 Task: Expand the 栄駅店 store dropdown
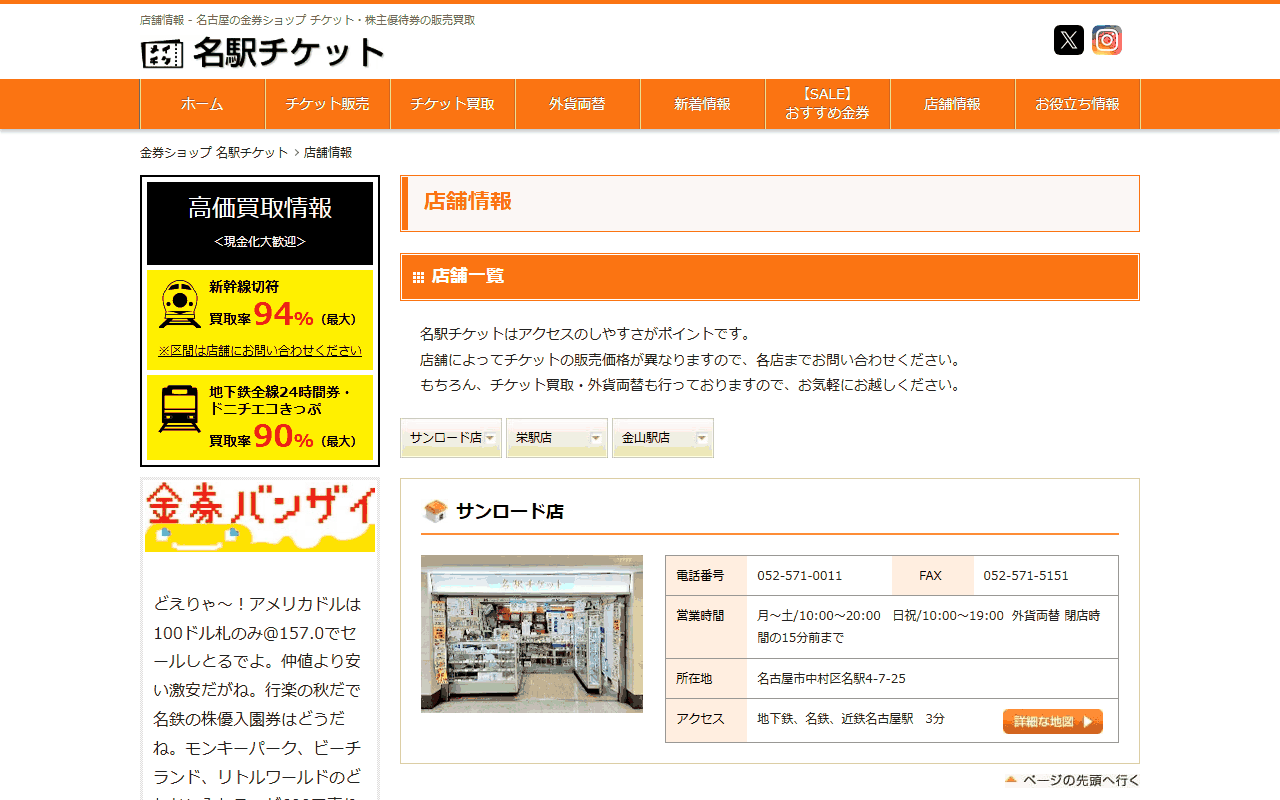pyautogui.click(x=557, y=438)
